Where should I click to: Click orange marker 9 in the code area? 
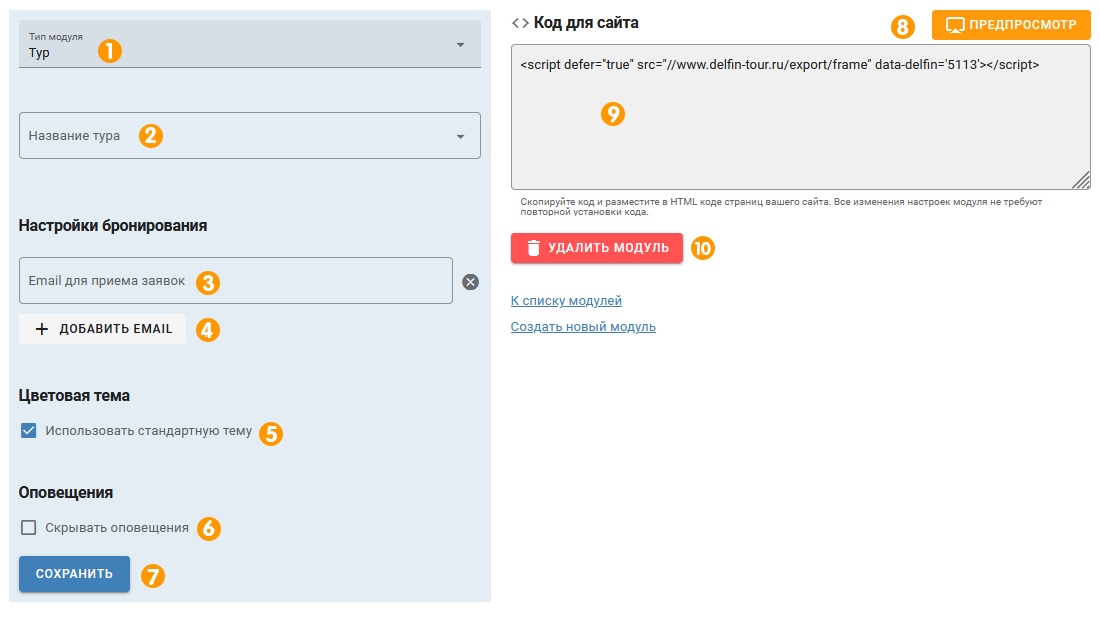click(x=613, y=114)
